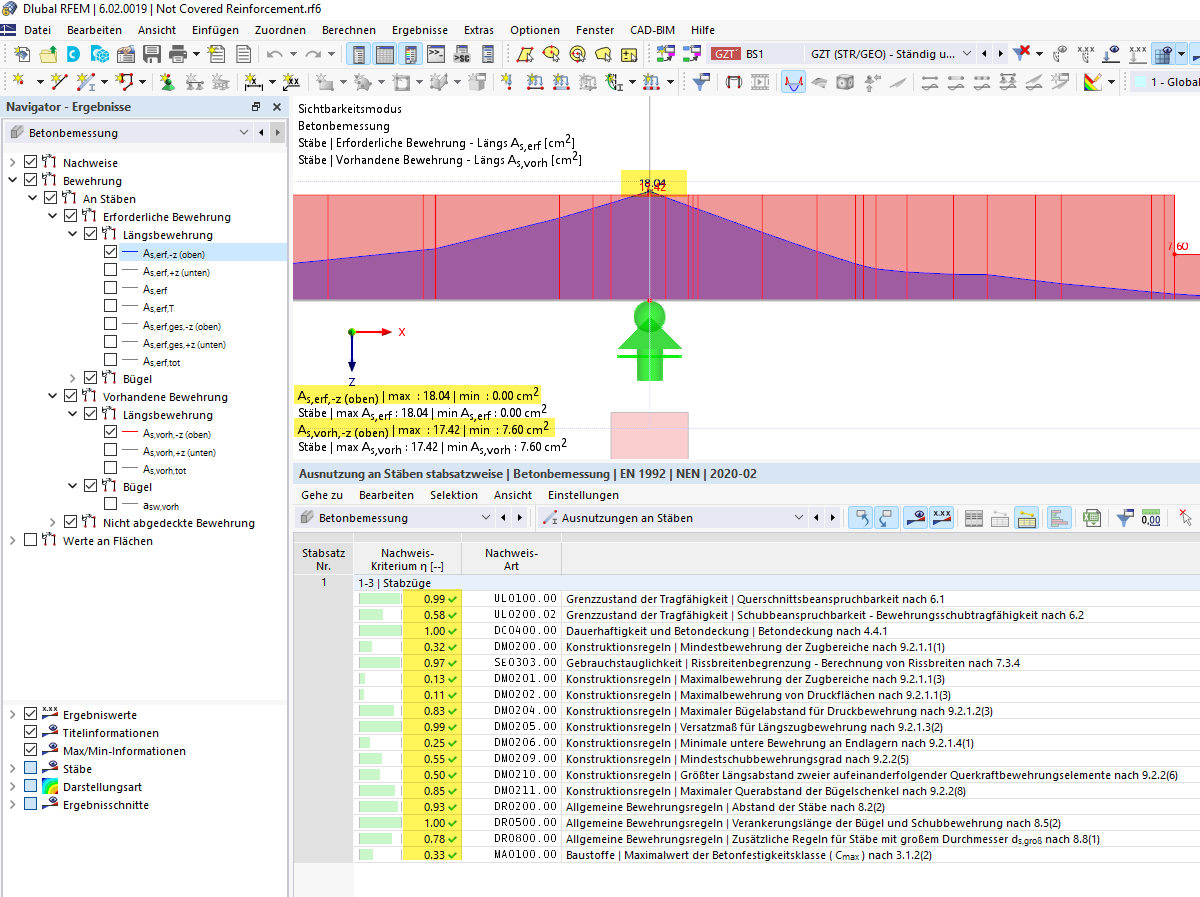This screenshot has height=897, width=1200.
Task: Click the new nodal support icon
Action: 166,82
